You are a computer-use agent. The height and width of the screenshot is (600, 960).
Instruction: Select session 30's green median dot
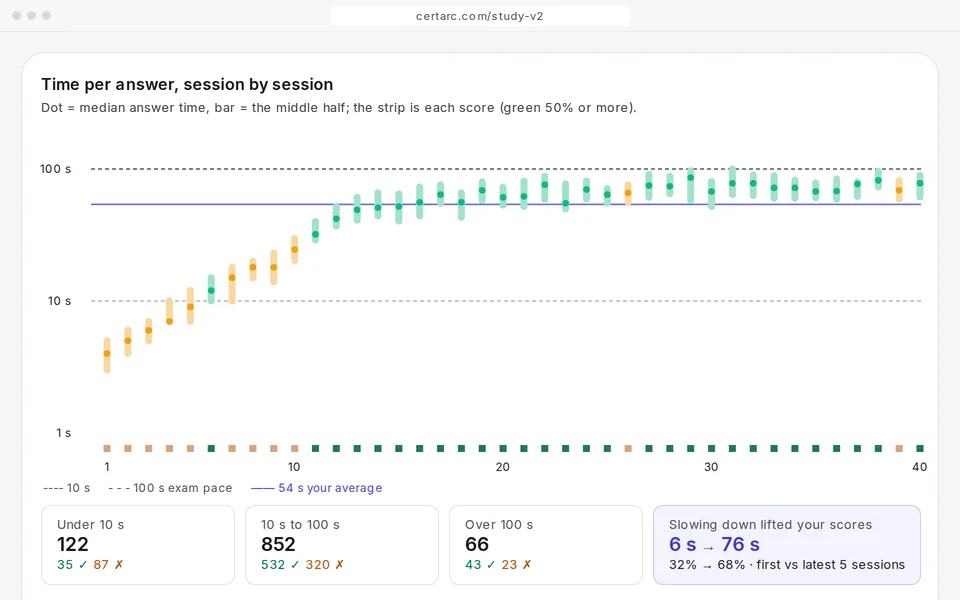711,192
